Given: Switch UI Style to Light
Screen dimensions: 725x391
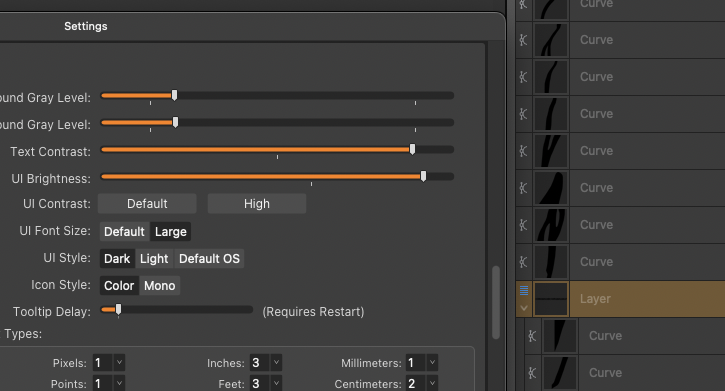Looking at the screenshot, I should [x=154, y=258].
